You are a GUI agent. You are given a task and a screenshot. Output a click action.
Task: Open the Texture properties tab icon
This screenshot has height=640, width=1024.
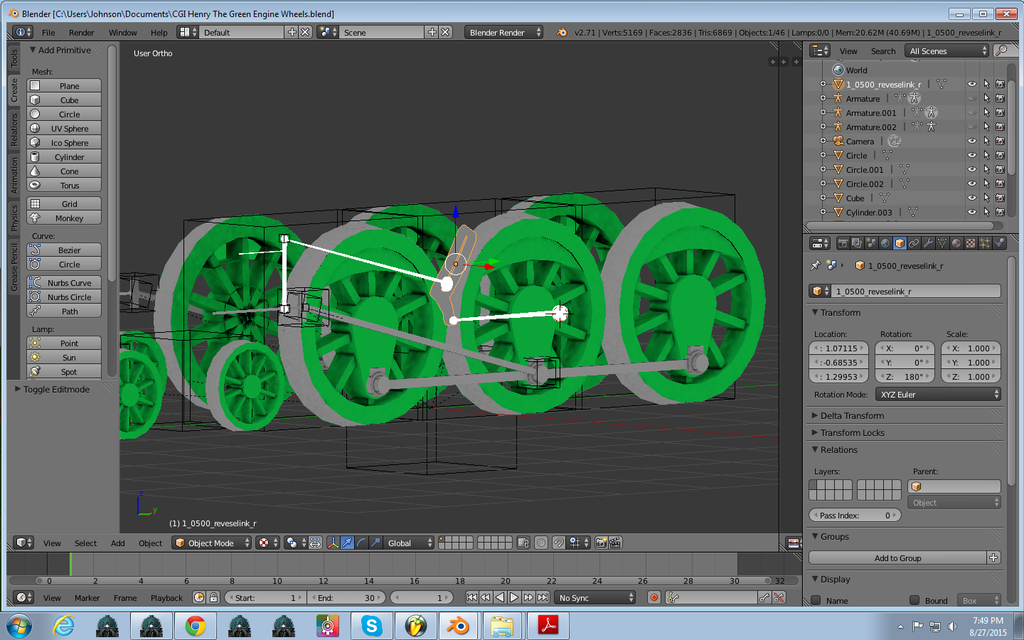pyautogui.click(x=970, y=243)
